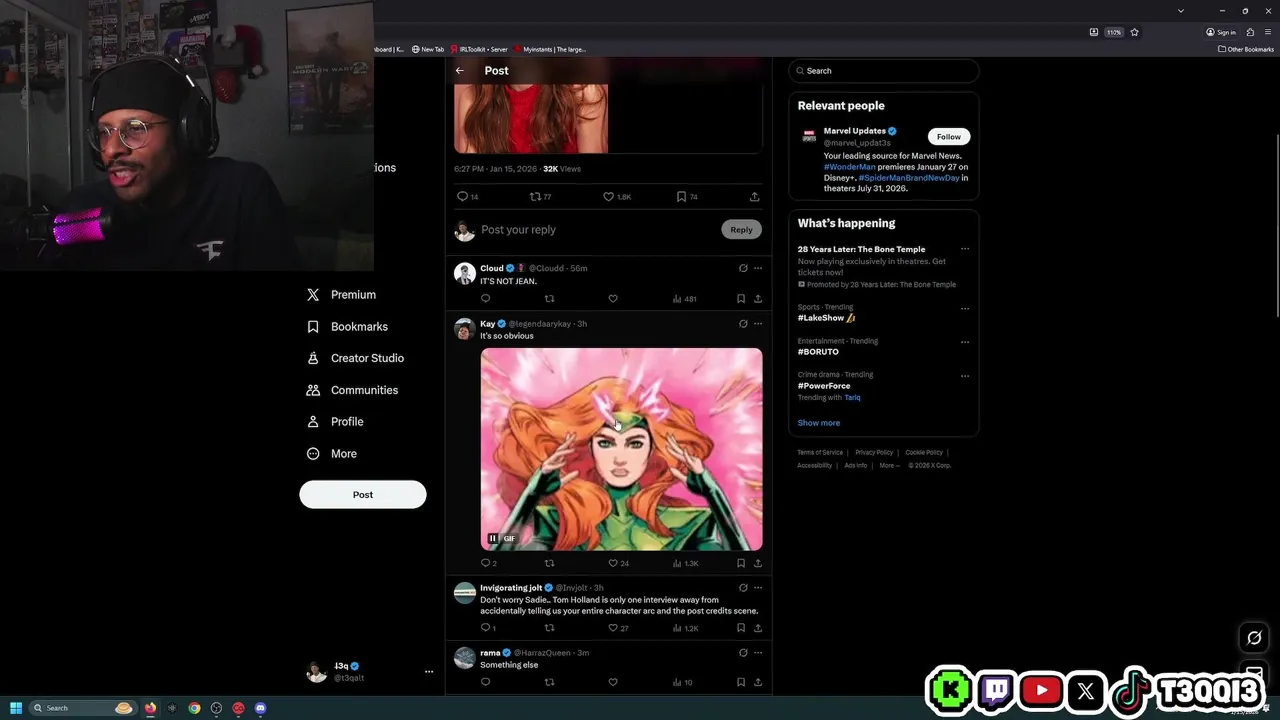The image size is (1280, 720).
Task: Open Grok floating button
Action: point(1254,638)
